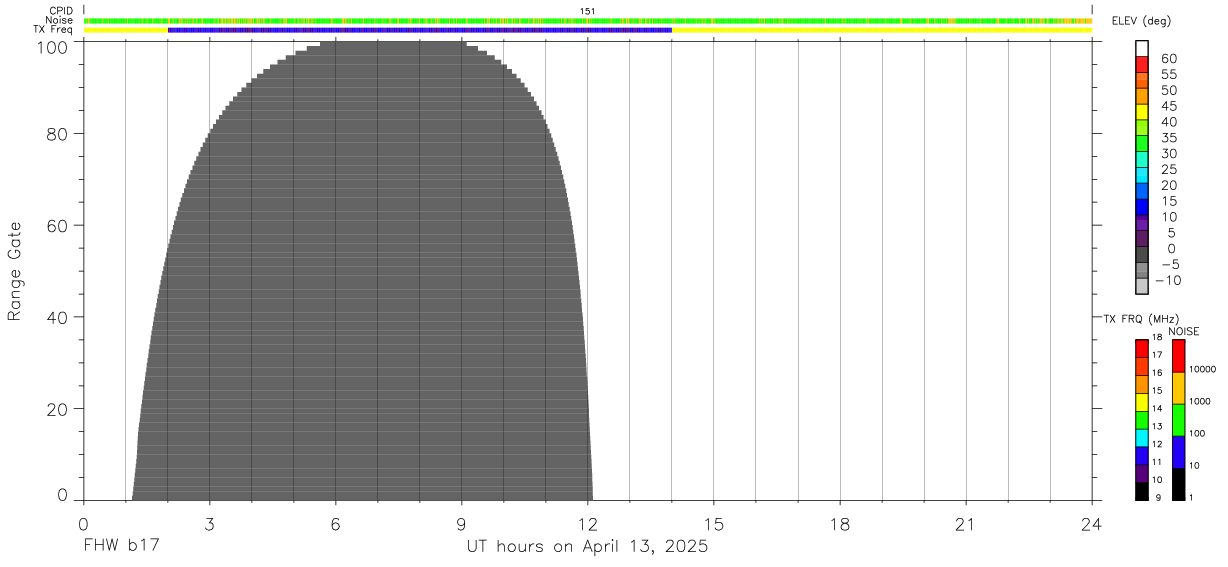Image resolution: width=1228 pixels, height=567 pixels.
Task: Click the '100' tick on Range Gate axis
Action: (52, 46)
